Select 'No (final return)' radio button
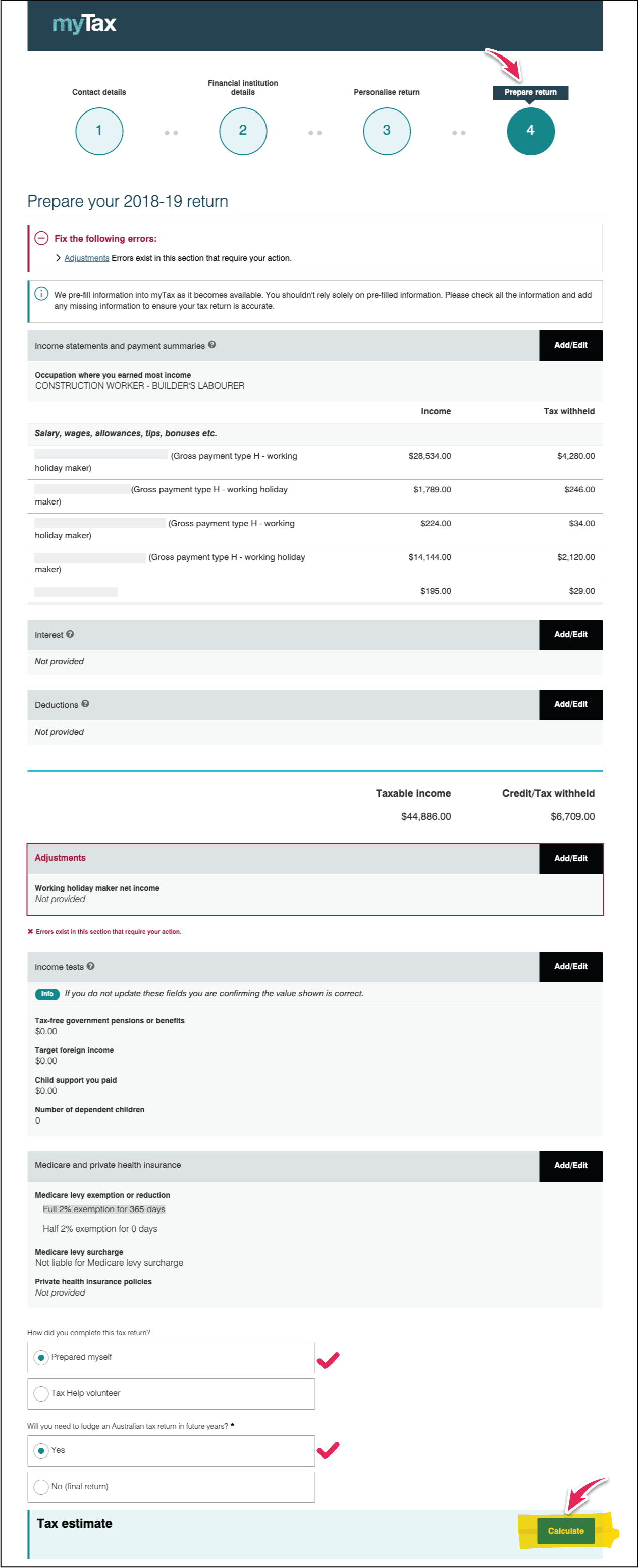639x1568 pixels. point(41,1486)
